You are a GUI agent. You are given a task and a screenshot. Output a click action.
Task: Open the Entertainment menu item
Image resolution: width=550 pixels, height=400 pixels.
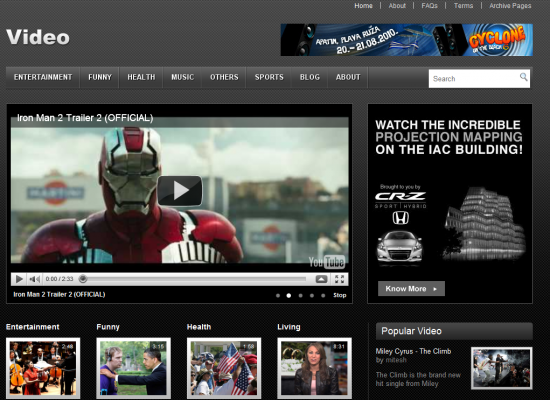43,77
